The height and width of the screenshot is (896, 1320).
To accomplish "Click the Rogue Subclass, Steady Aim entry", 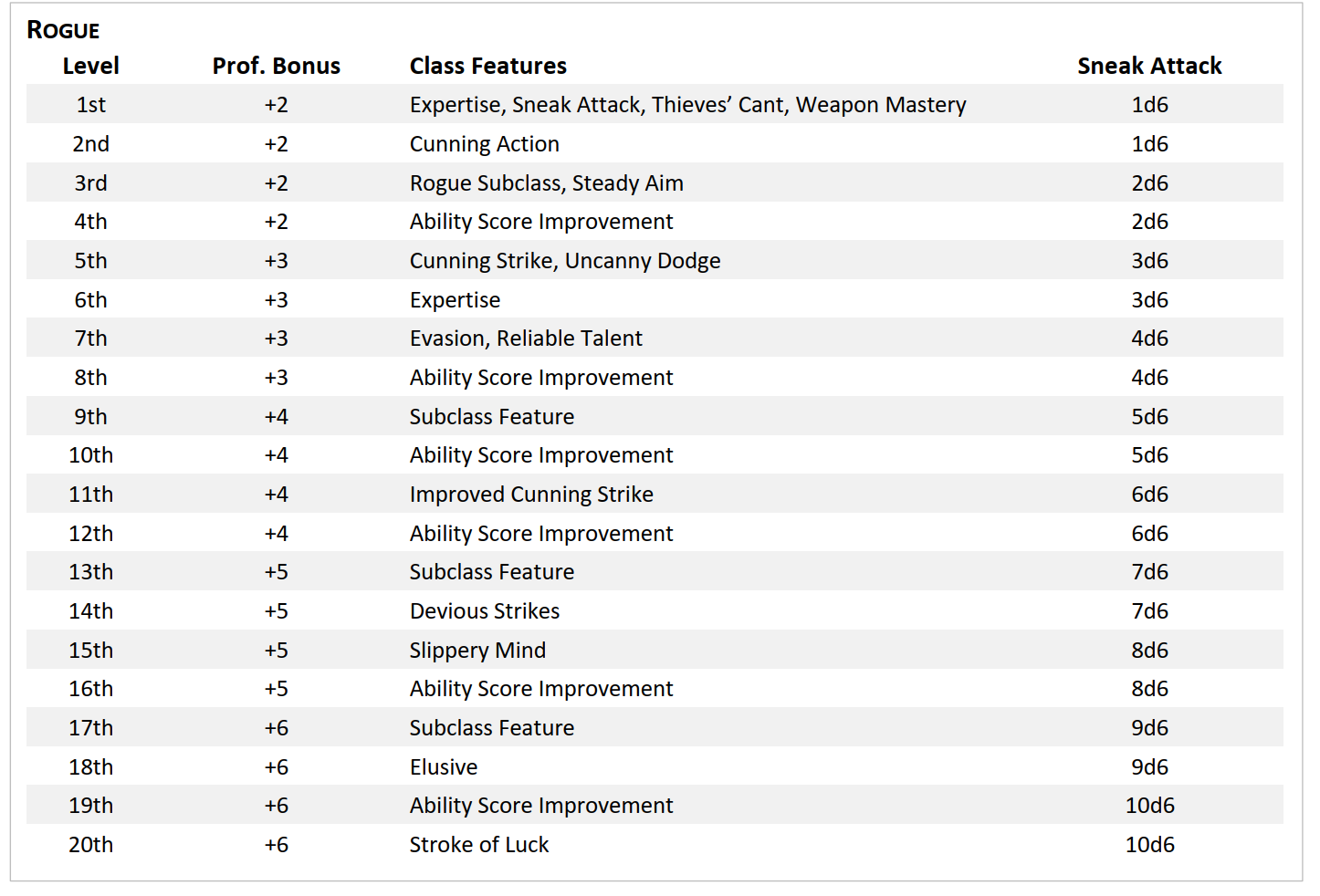I will pyautogui.click(x=547, y=183).
